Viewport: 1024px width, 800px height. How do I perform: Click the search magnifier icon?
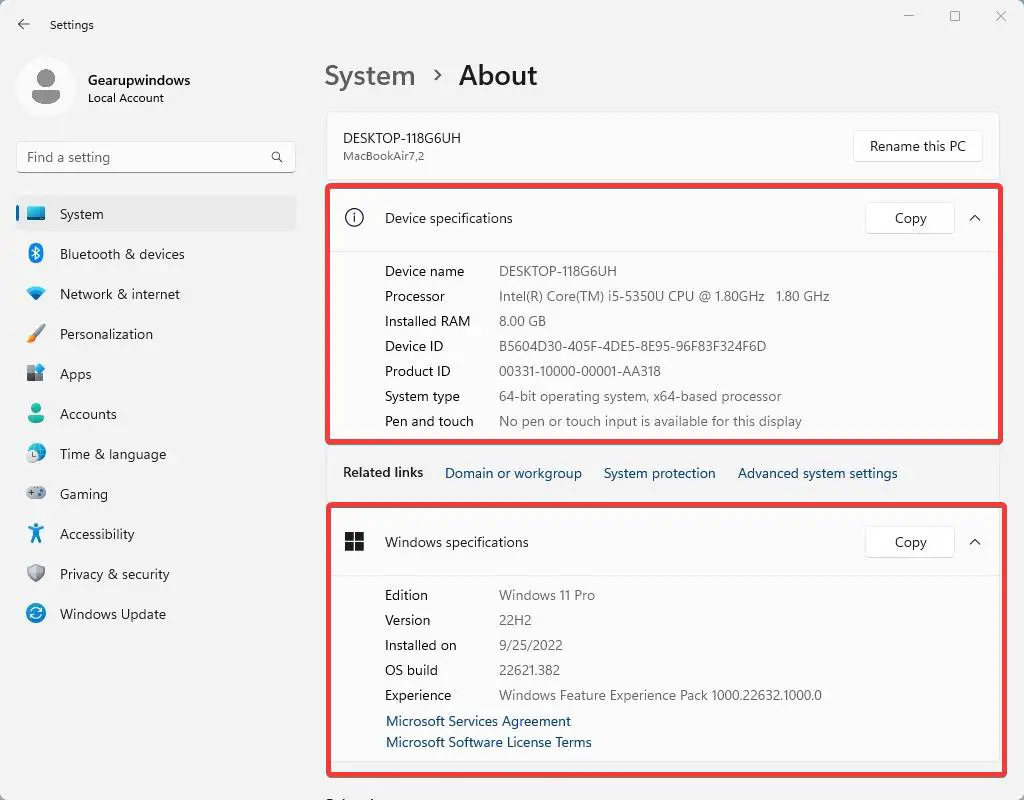click(277, 157)
